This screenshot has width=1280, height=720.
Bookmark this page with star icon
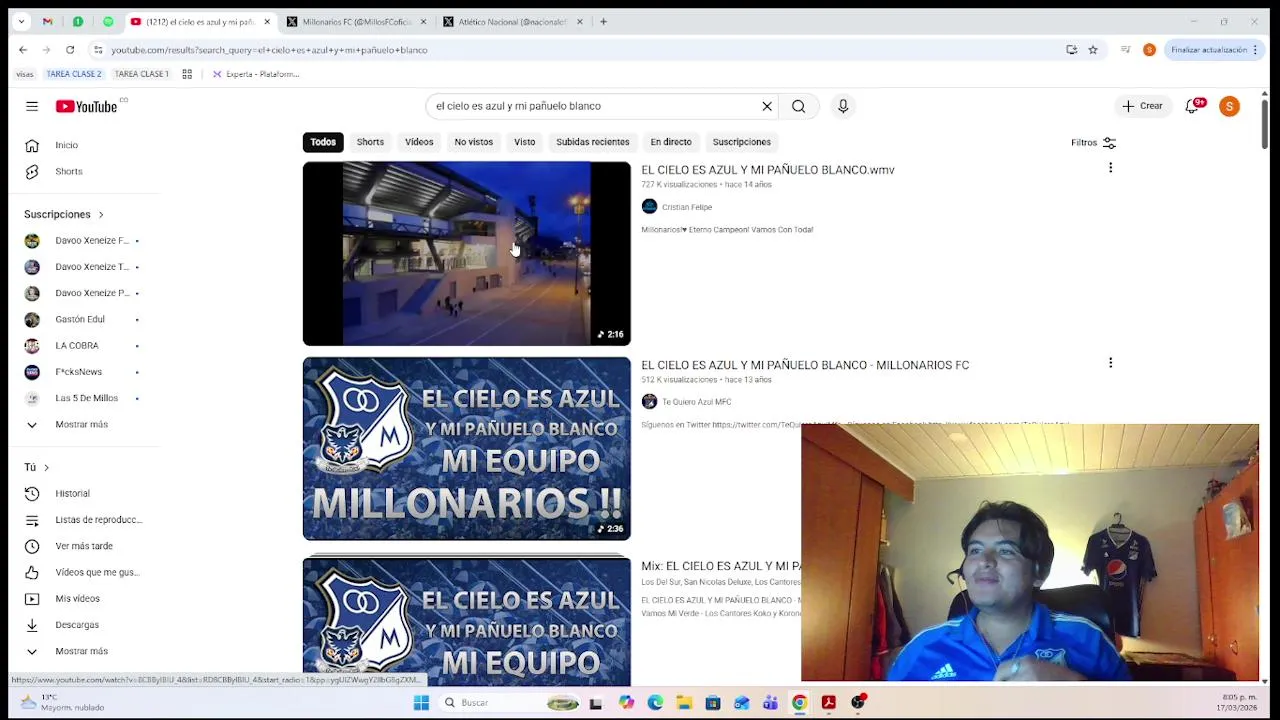1093,50
